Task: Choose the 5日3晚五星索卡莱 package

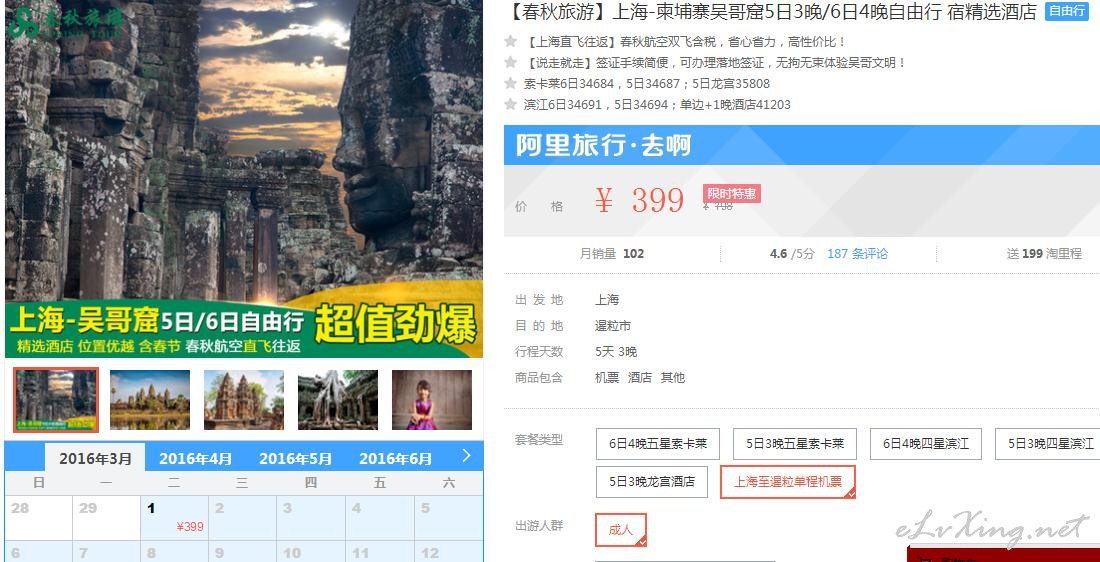Action: (795, 444)
